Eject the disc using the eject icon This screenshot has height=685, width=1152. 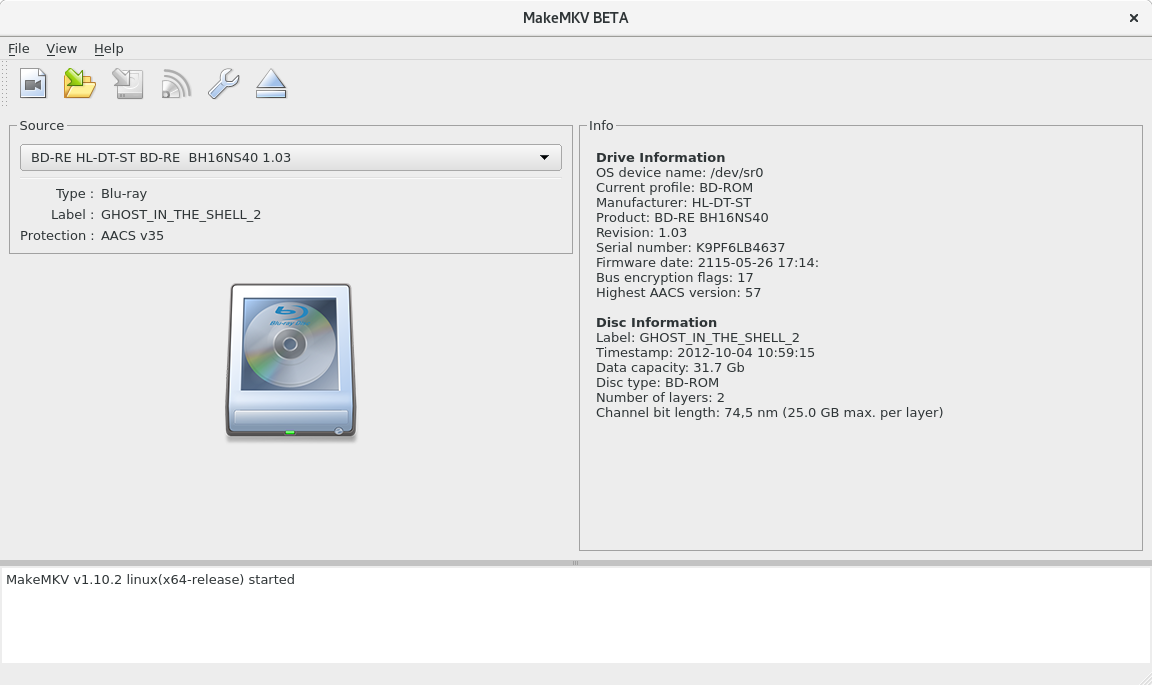pos(271,84)
